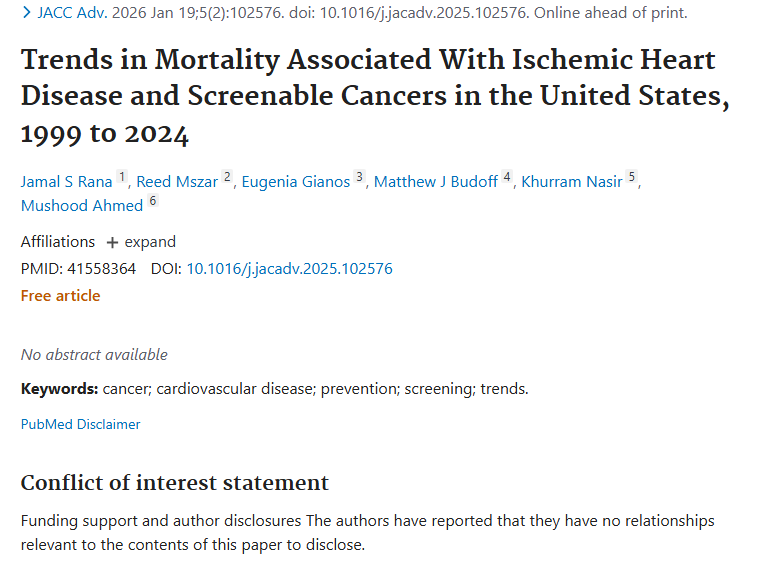The height and width of the screenshot is (570, 760).
Task: Click affiliation superscript 1 after Rana
Action: tap(122, 177)
